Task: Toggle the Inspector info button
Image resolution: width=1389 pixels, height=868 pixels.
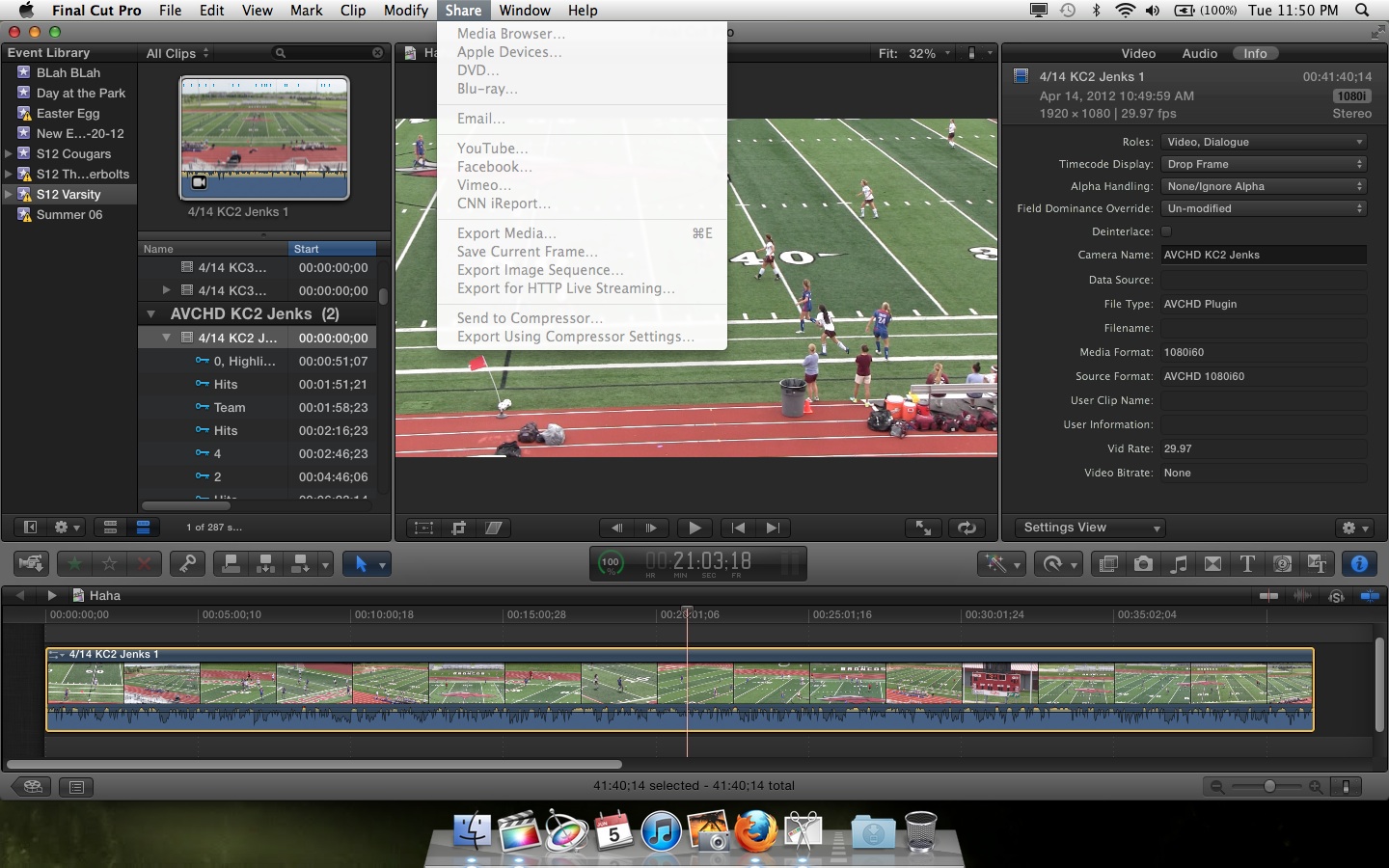Action: (1359, 564)
